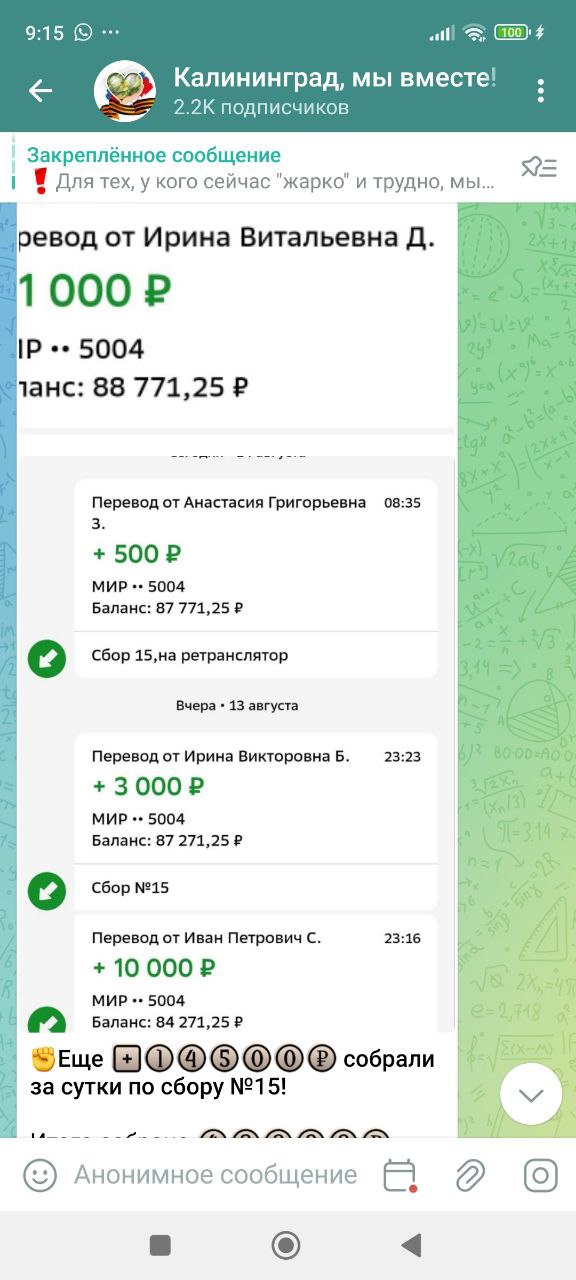This screenshot has height=1280, width=576.
Task: Tap Android home circle button
Action: click(x=286, y=1245)
